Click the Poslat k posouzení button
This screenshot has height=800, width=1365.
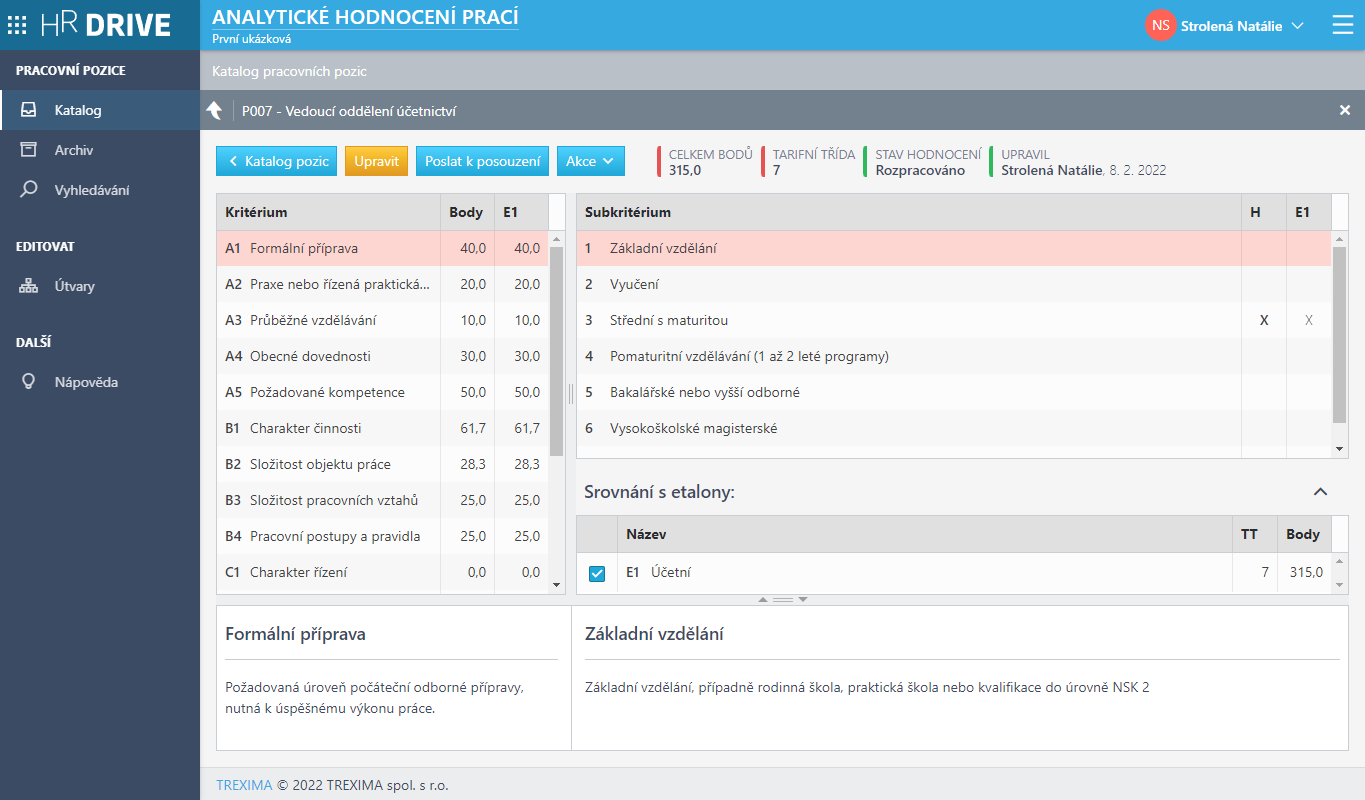(x=482, y=161)
